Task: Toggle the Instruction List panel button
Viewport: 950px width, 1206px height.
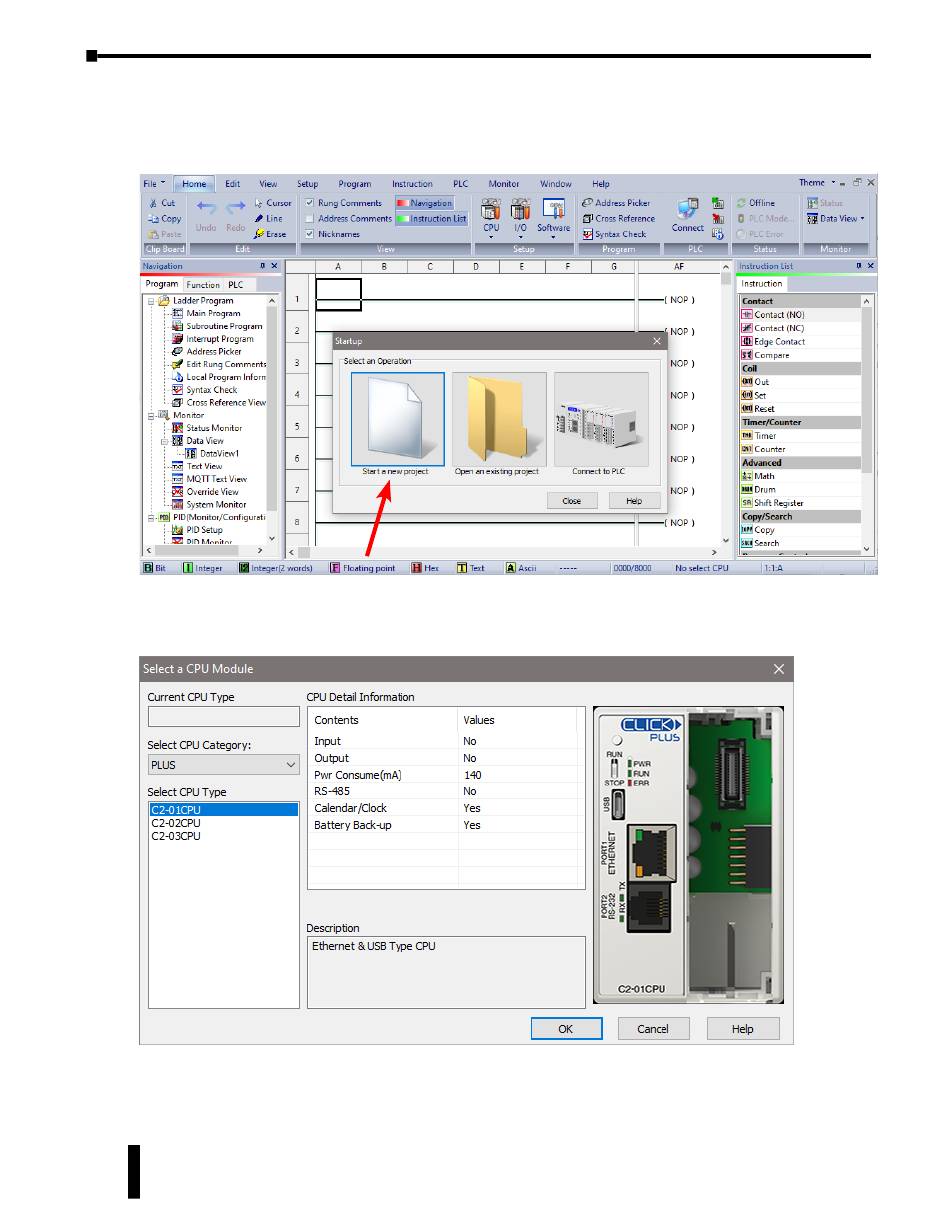Action: coord(431,218)
